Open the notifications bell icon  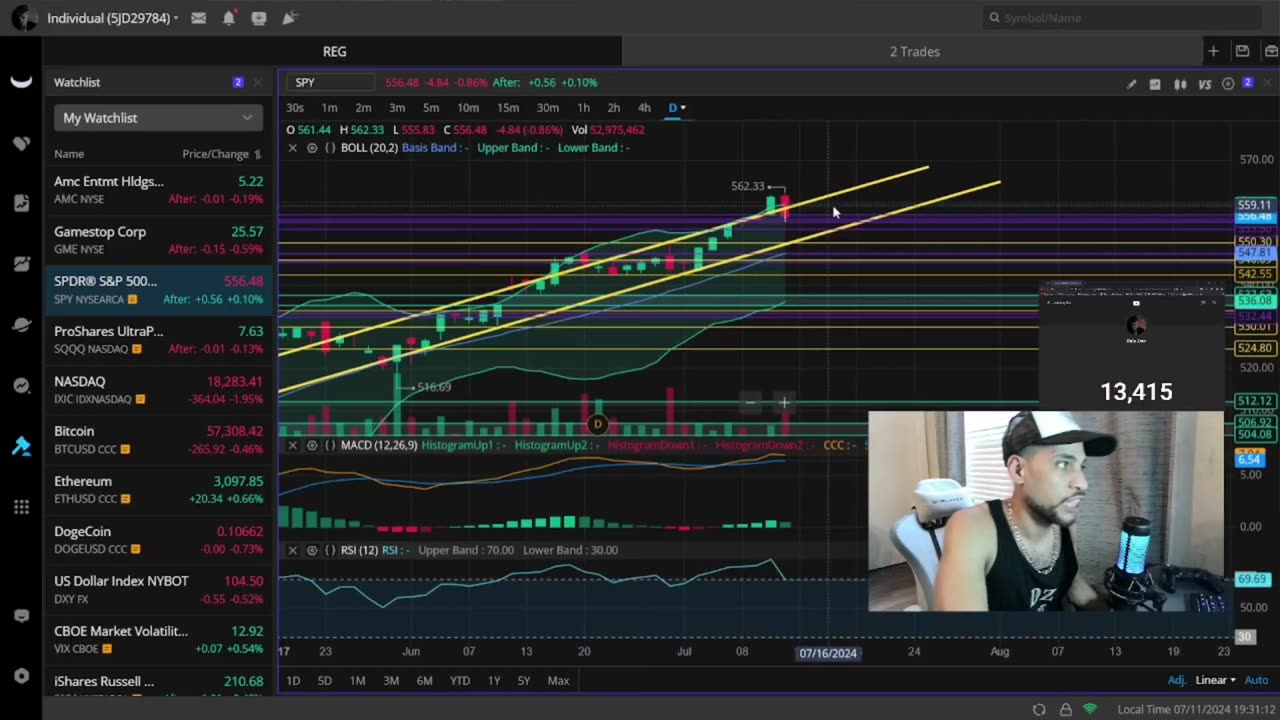(228, 18)
